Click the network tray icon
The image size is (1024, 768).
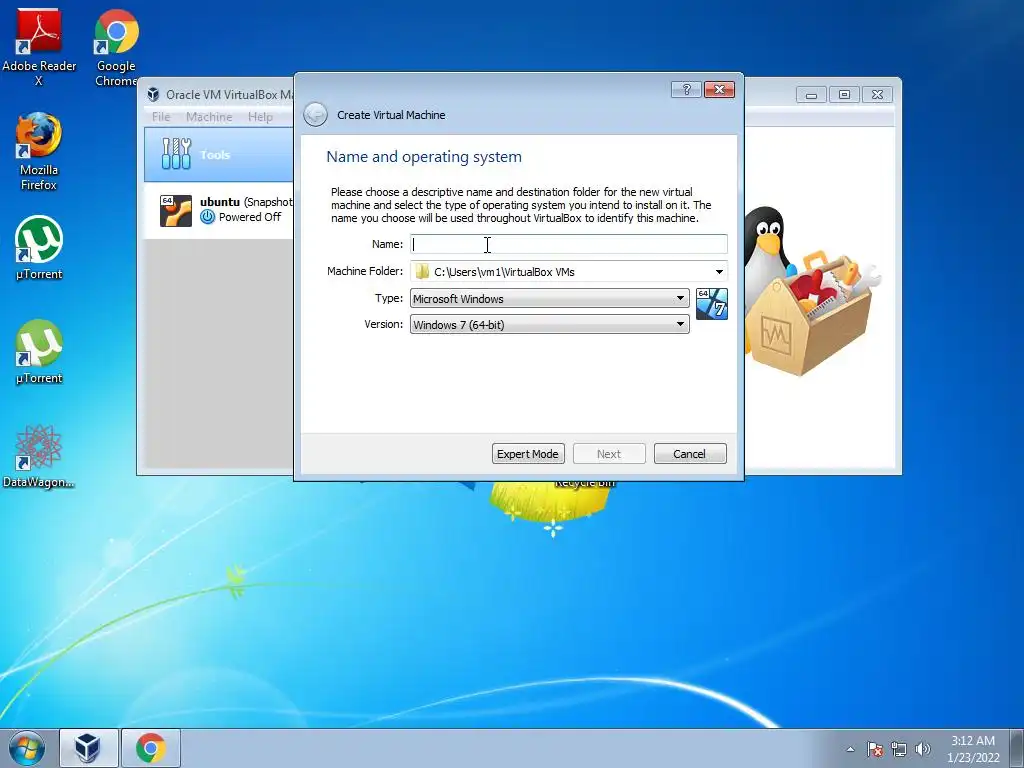coord(899,749)
